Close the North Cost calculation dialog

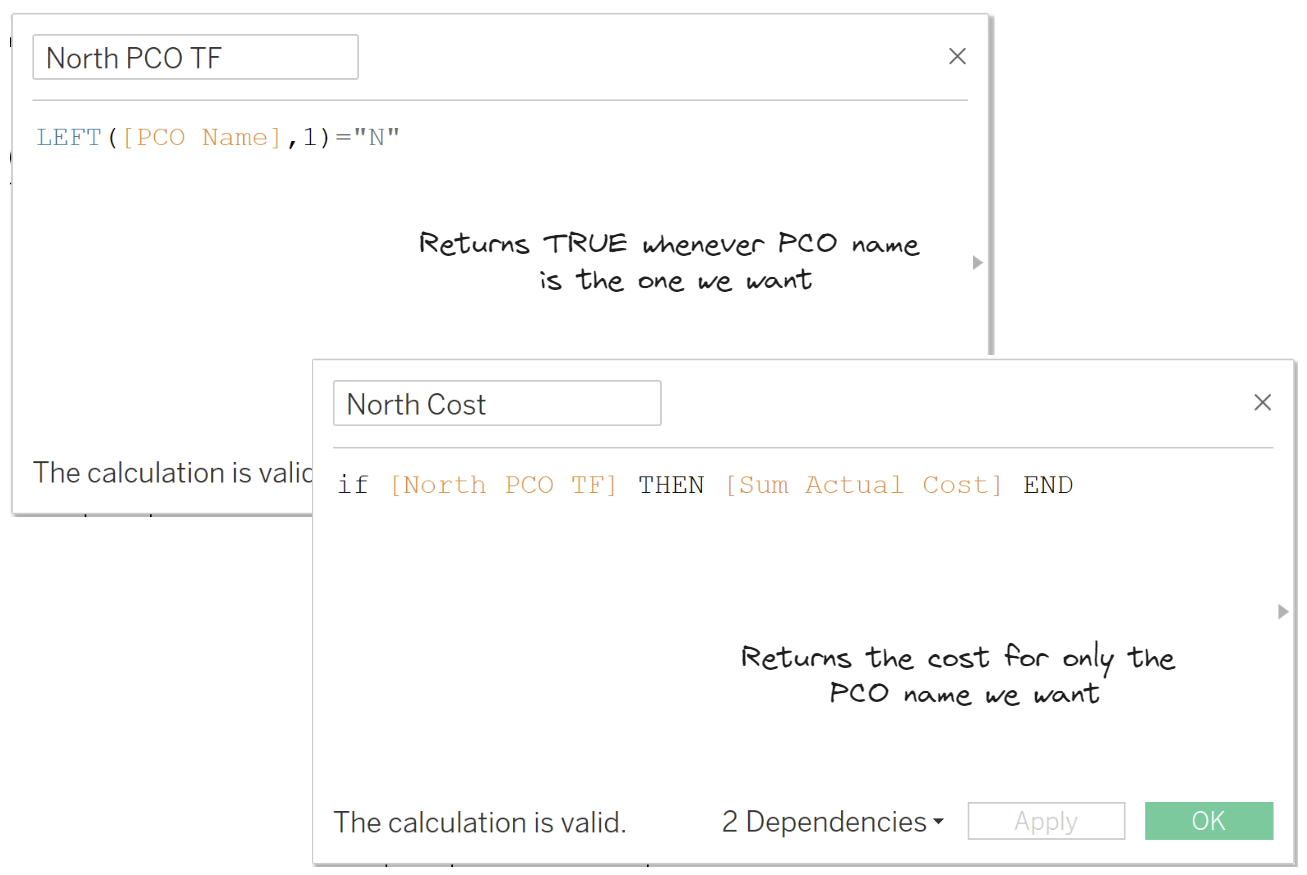pyautogui.click(x=1263, y=403)
